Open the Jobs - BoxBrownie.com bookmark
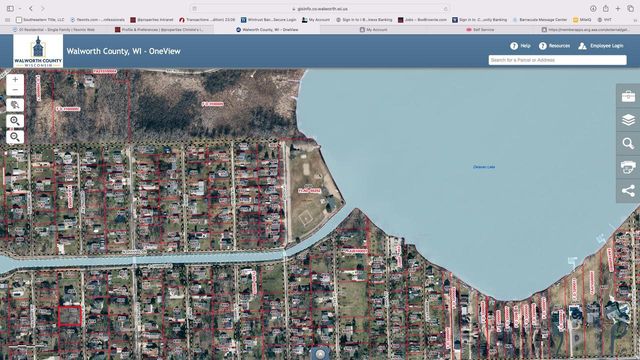Screen dimensions: 640x360 (422, 20)
